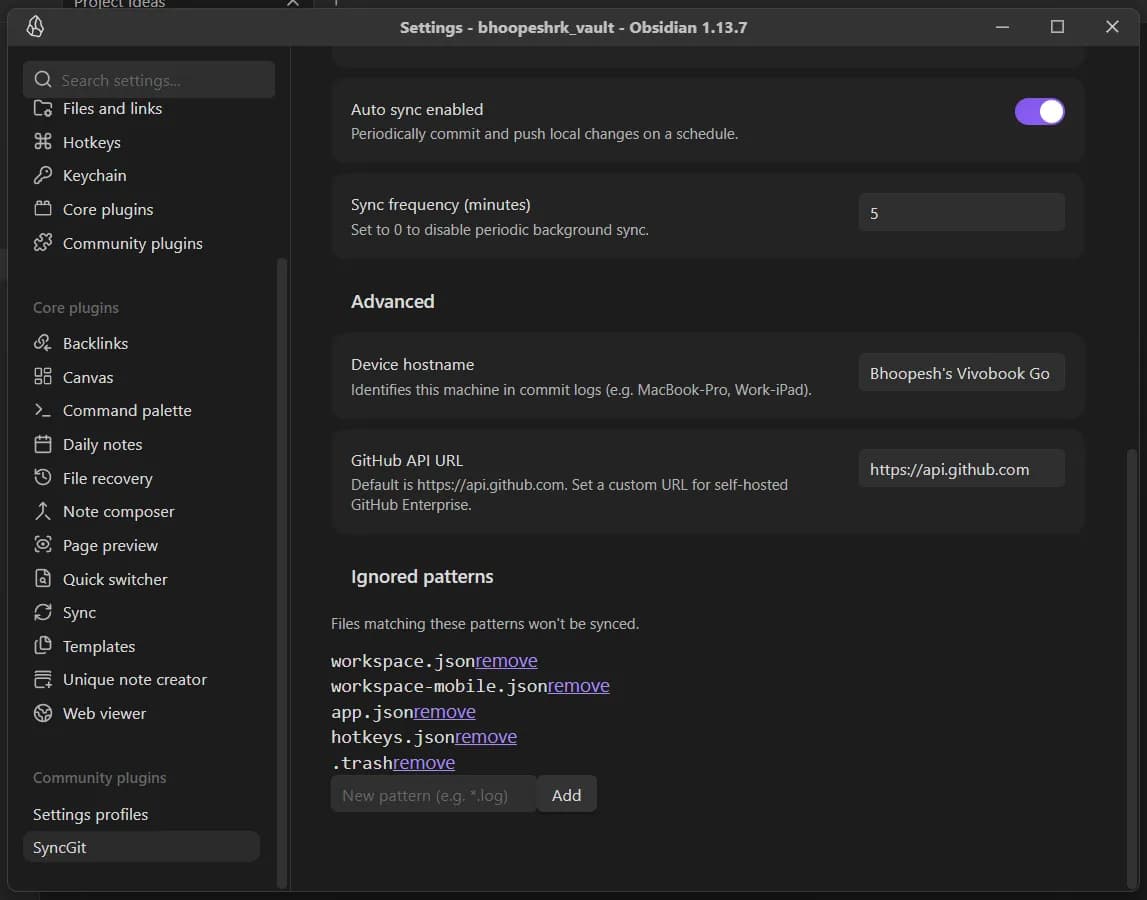Image resolution: width=1147 pixels, height=900 pixels.
Task: Click the search magnifier icon in settings
Action: tap(43, 80)
